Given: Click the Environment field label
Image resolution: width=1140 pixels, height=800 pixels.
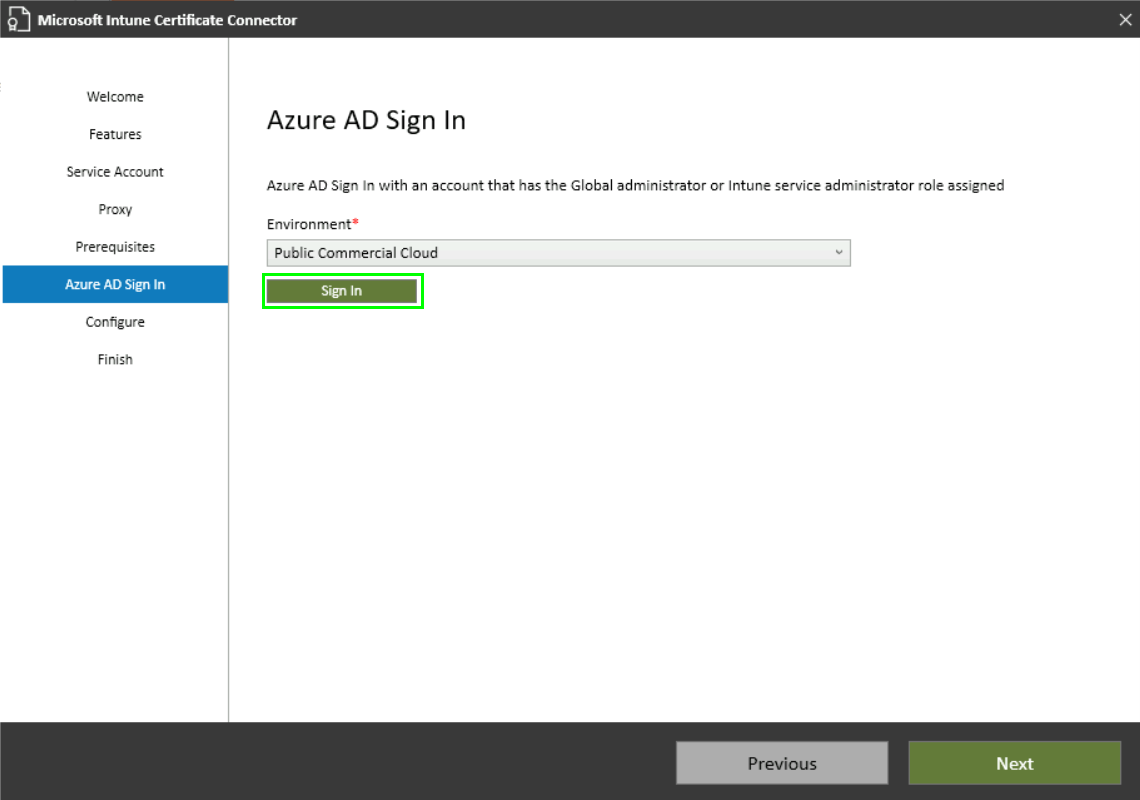Looking at the screenshot, I should [x=308, y=224].
